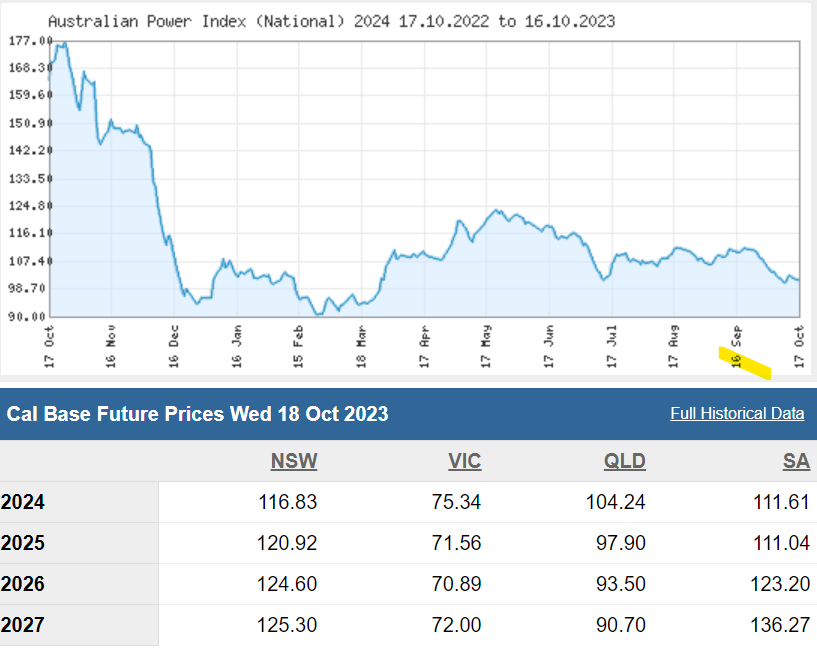Click the 2027 row label

(x=23, y=625)
